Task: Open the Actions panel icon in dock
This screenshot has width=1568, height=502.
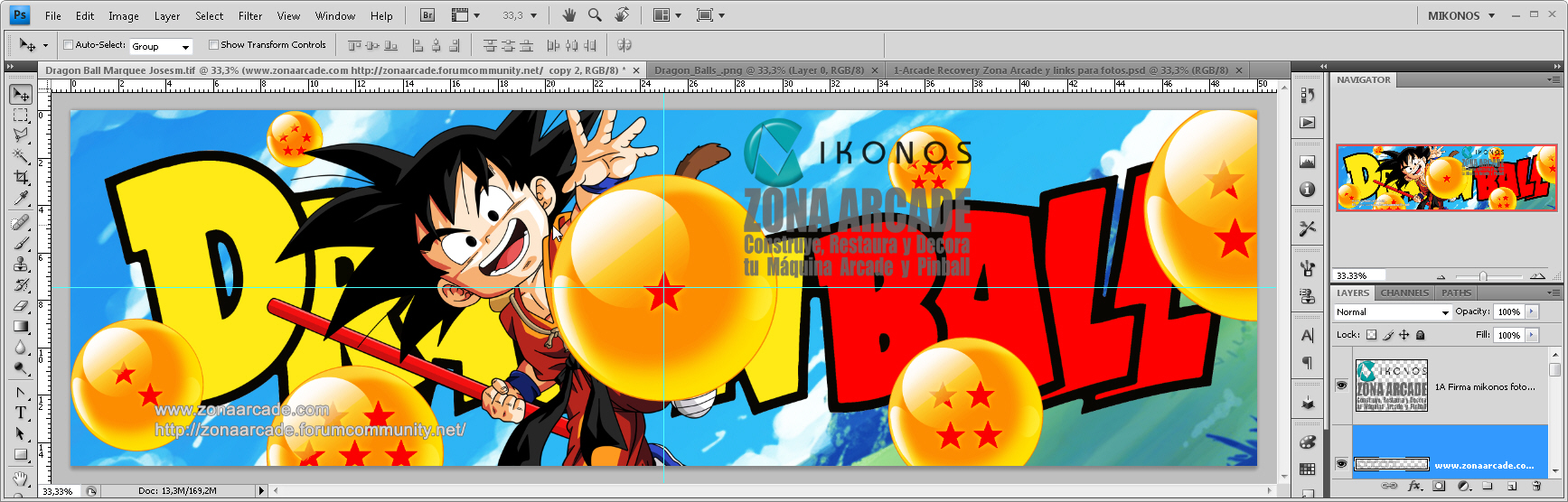Action: [x=1308, y=123]
